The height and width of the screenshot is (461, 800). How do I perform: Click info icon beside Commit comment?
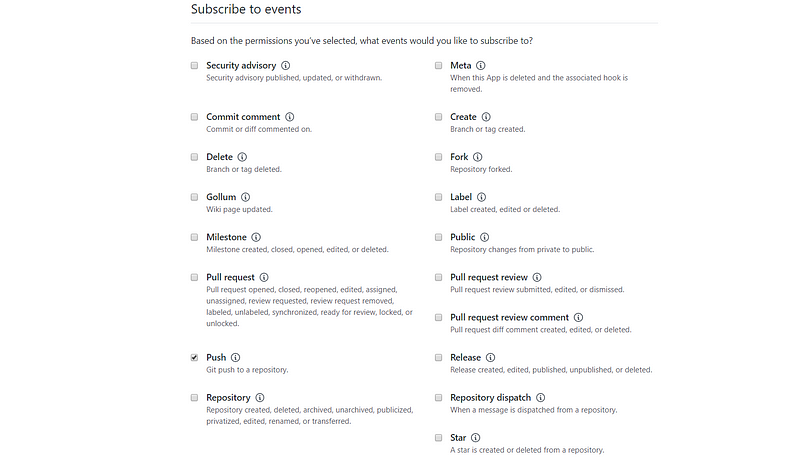tap(290, 117)
